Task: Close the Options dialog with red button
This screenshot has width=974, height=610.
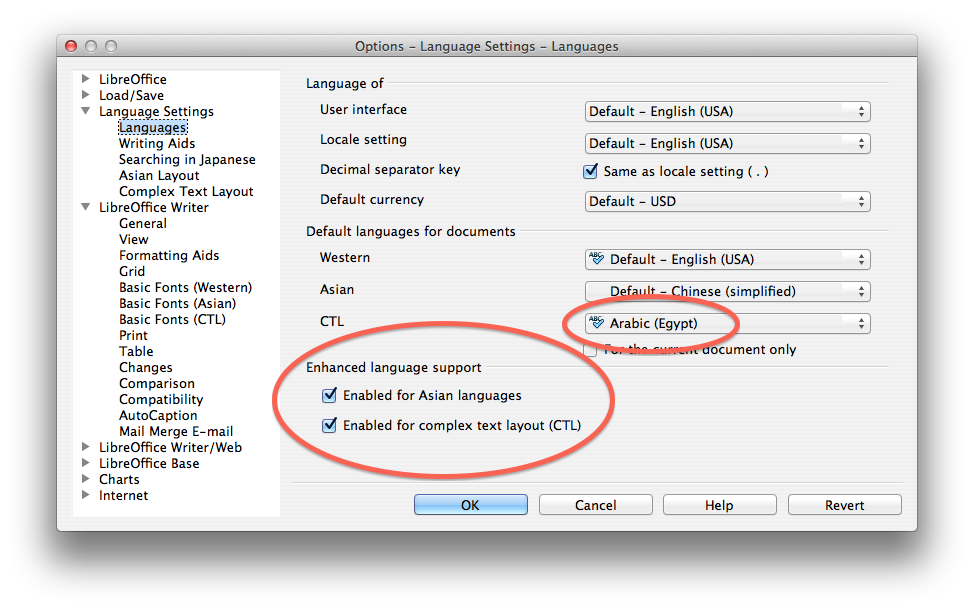Action: [x=71, y=46]
